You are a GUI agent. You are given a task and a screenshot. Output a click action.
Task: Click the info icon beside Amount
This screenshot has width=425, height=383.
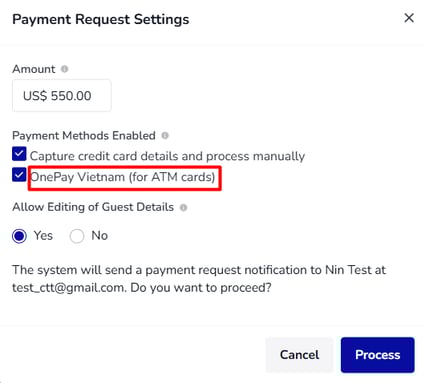click(x=64, y=69)
